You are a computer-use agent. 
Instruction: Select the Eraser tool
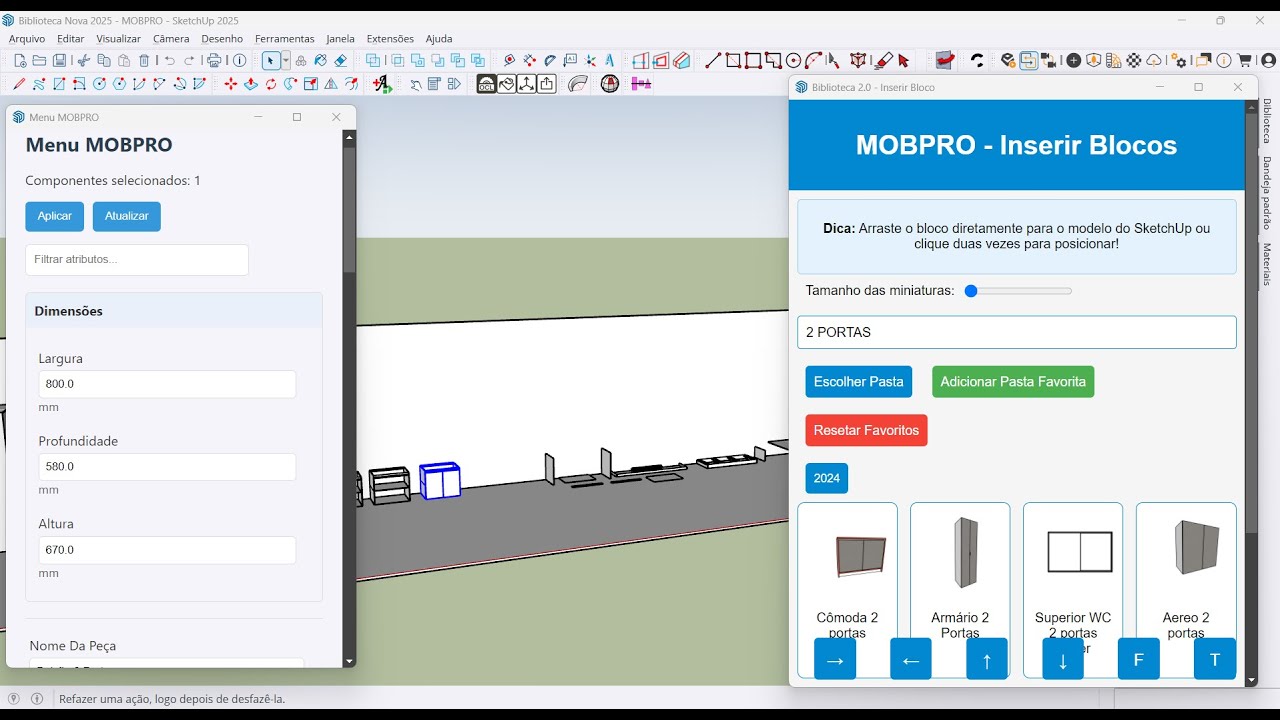point(340,60)
